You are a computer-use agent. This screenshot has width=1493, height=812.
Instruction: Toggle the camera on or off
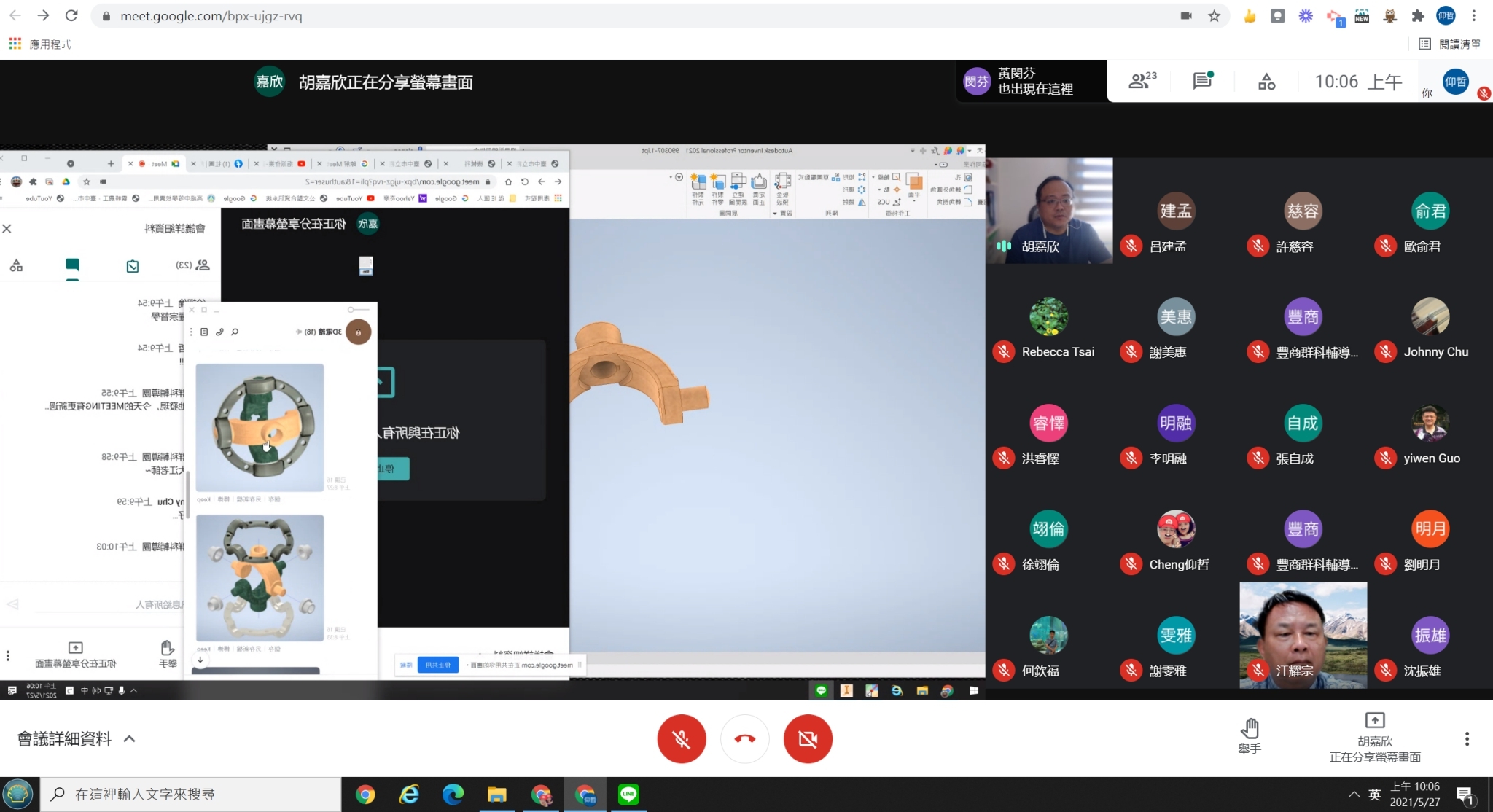[808, 738]
